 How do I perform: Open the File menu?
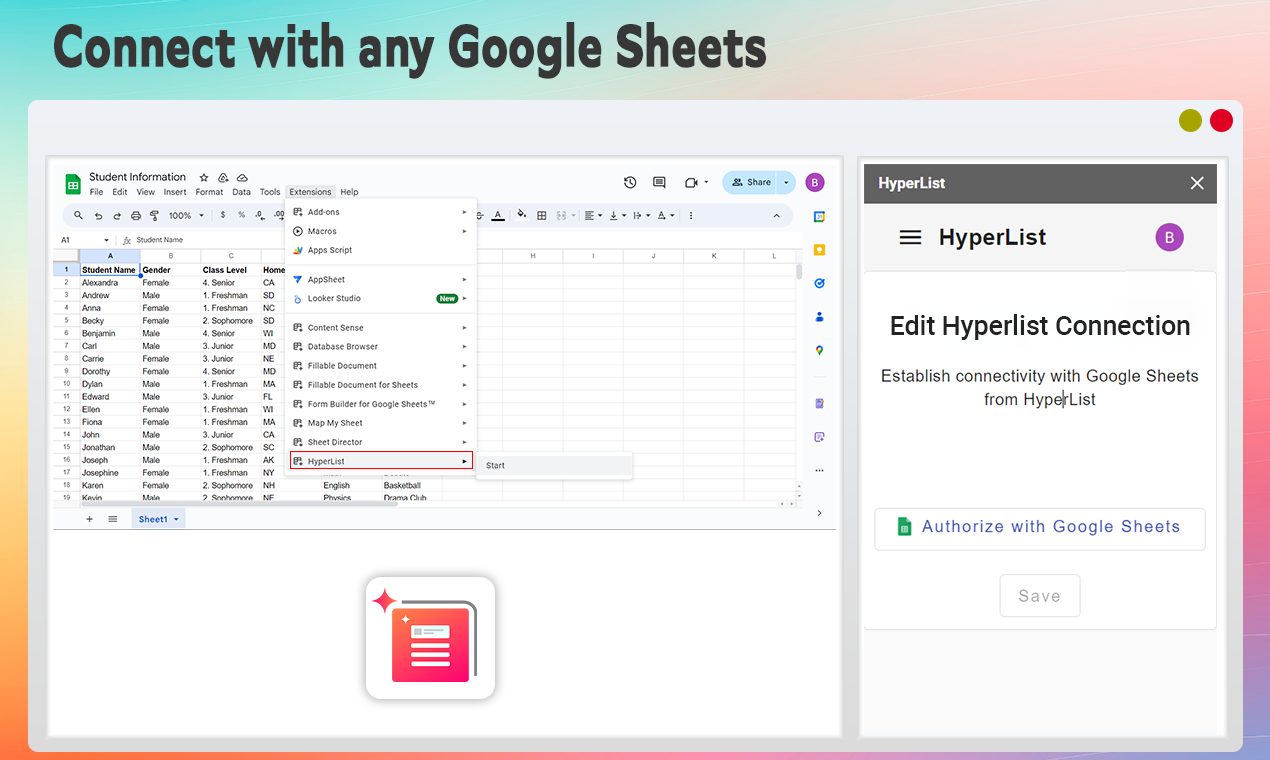(x=96, y=192)
